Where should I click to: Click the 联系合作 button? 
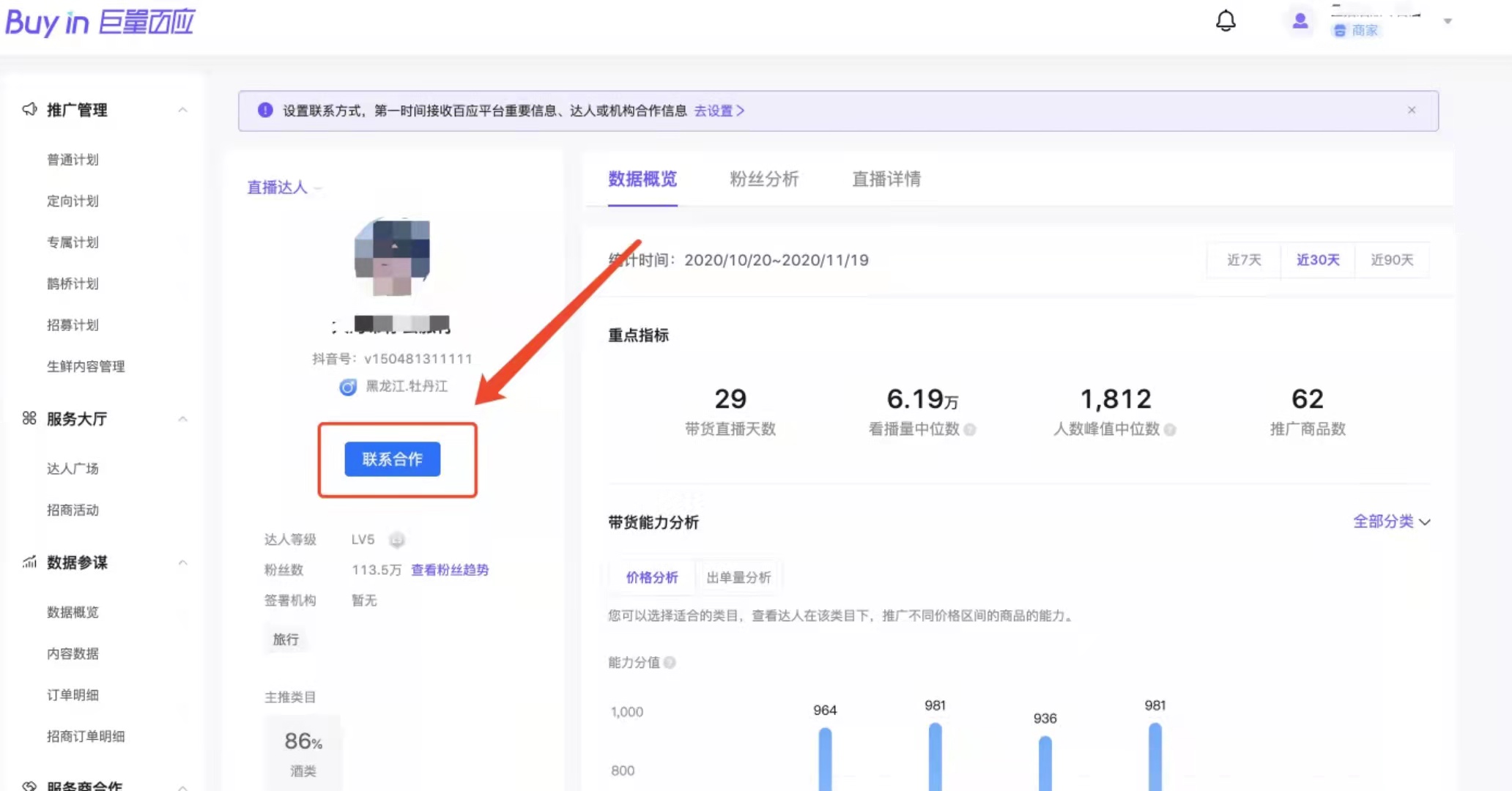[393, 459]
